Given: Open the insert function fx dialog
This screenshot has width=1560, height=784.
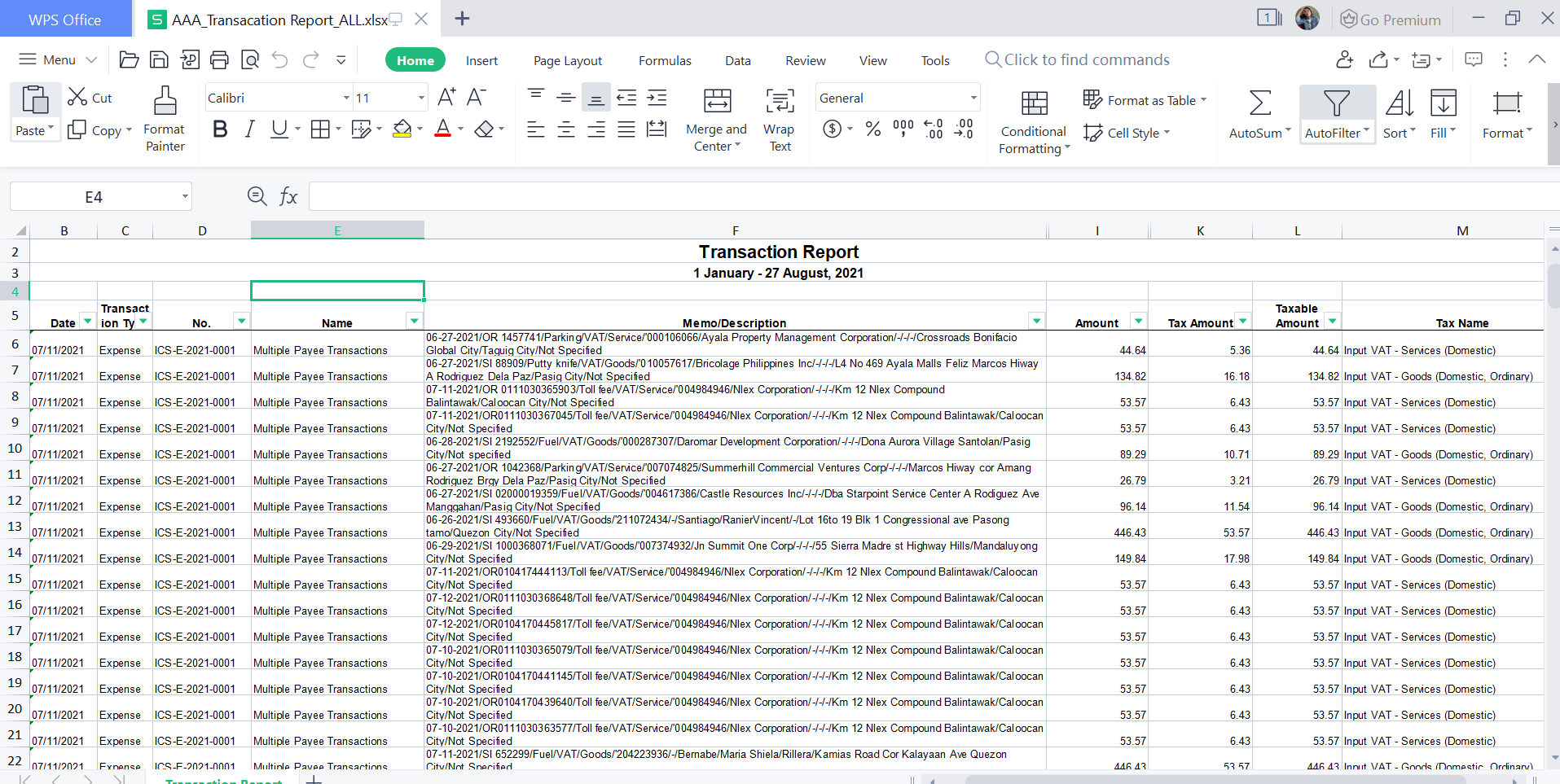Looking at the screenshot, I should click(288, 196).
